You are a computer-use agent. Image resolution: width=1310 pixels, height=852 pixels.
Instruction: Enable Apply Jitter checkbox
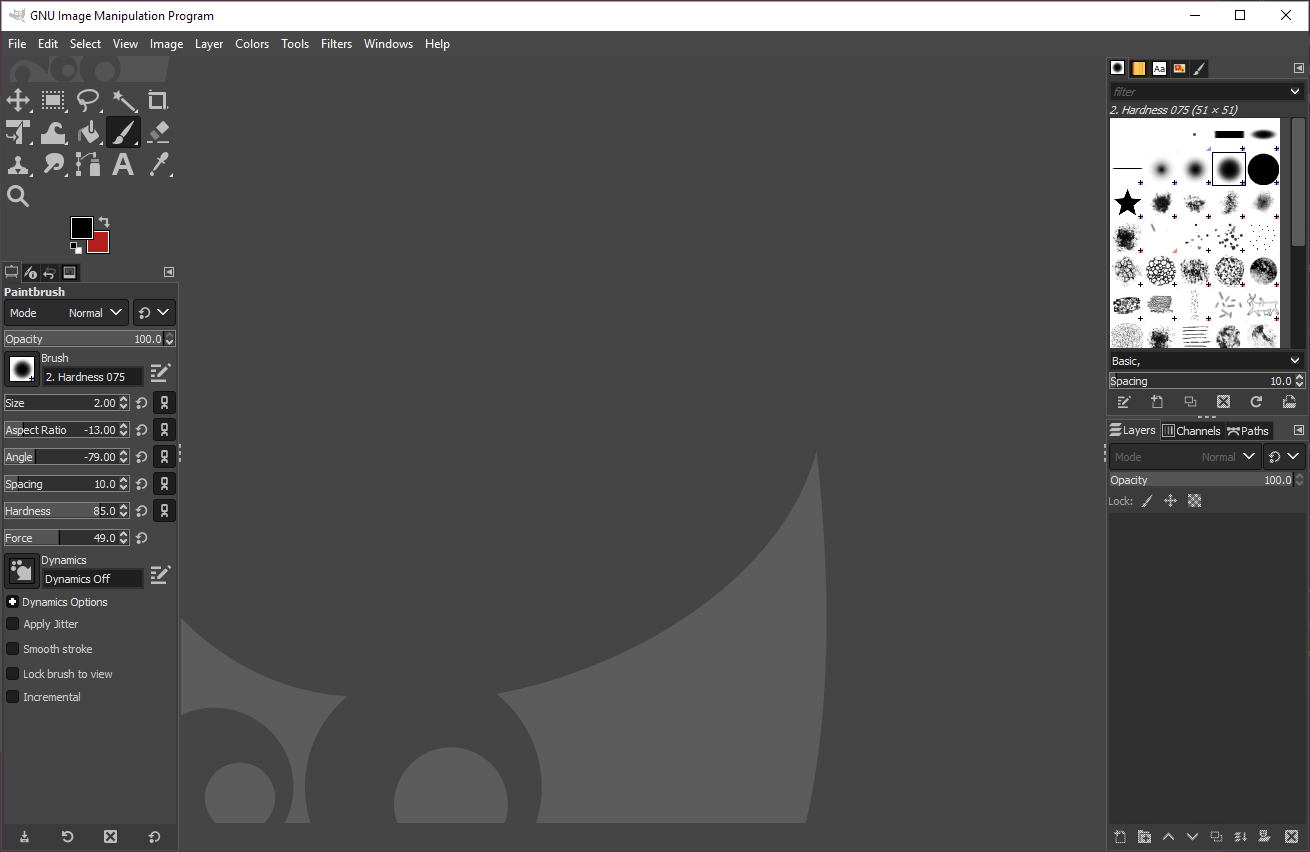pyautogui.click(x=13, y=624)
